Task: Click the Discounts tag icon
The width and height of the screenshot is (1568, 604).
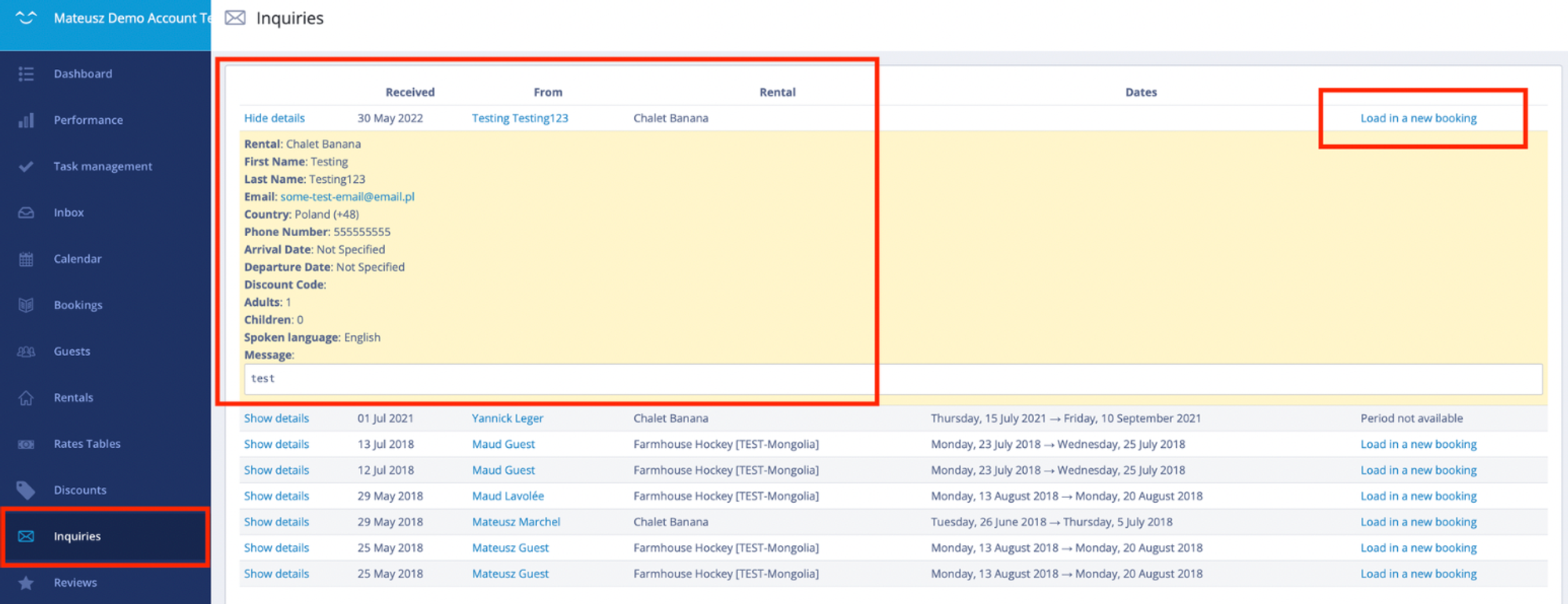Action: coord(26,490)
